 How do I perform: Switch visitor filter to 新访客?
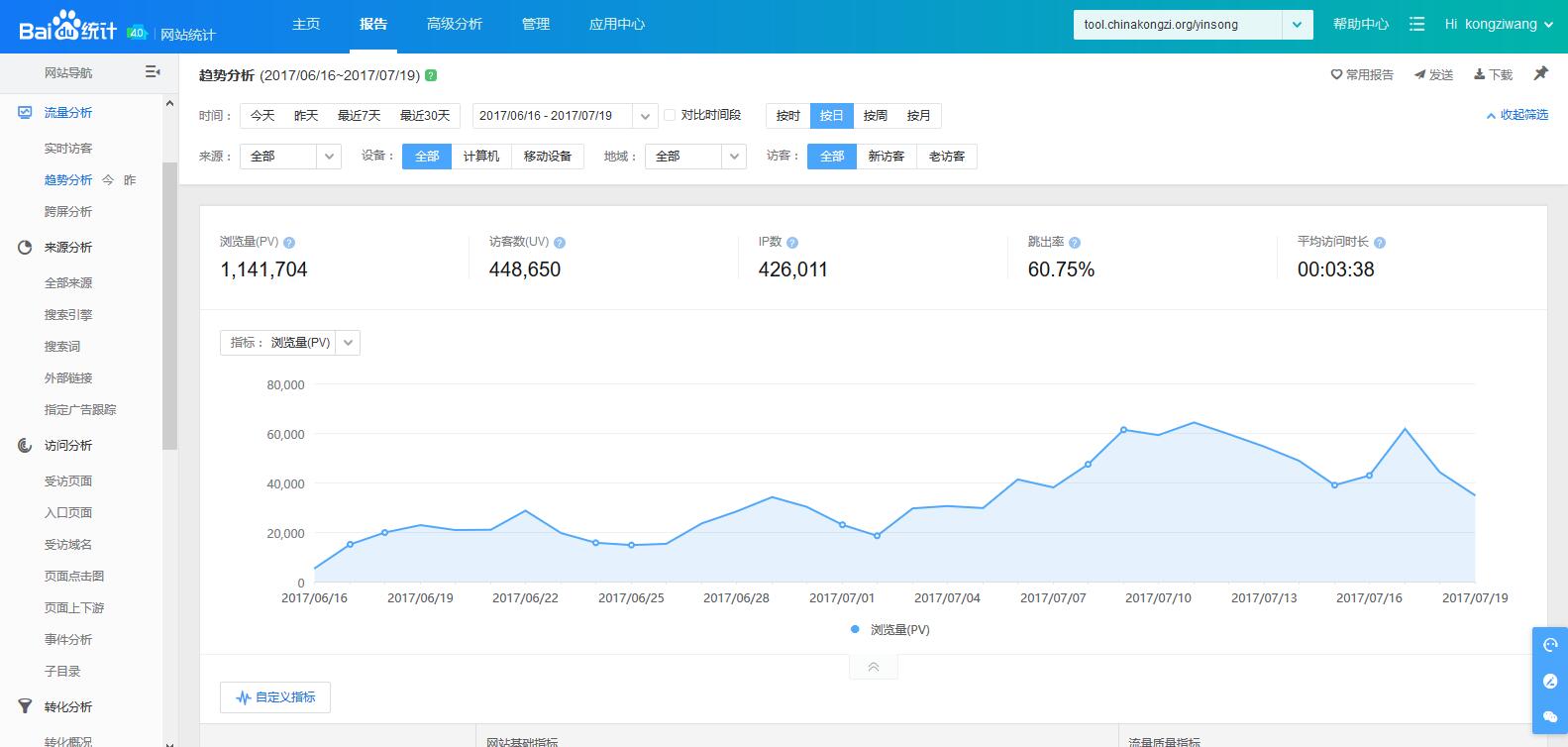pyautogui.click(x=886, y=157)
